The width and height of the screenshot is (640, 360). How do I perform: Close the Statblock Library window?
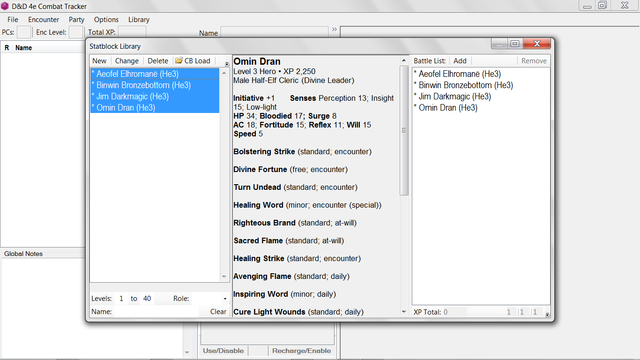pyautogui.click(x=537, y=44)
